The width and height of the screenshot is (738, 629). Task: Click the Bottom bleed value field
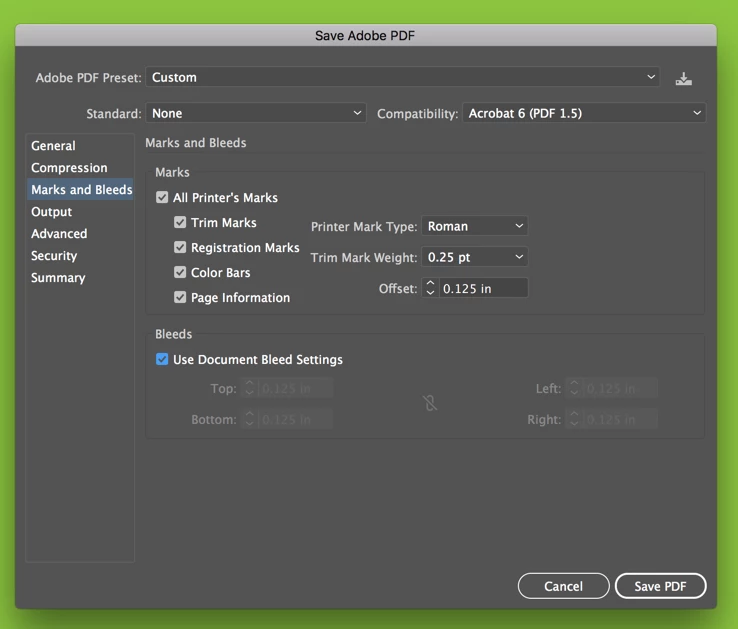point(296,419)
